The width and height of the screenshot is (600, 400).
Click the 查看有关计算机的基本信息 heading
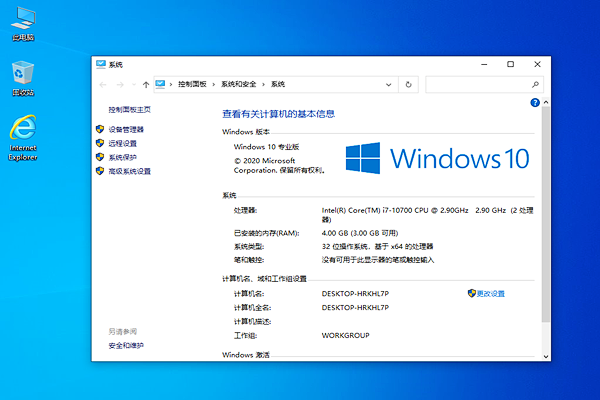point(279,114)
